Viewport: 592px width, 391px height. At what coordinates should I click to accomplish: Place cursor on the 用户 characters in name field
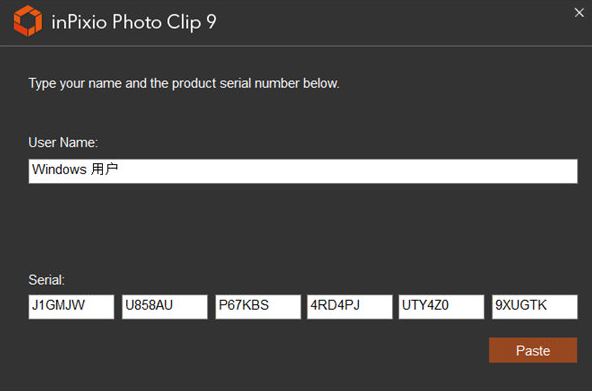104,169
